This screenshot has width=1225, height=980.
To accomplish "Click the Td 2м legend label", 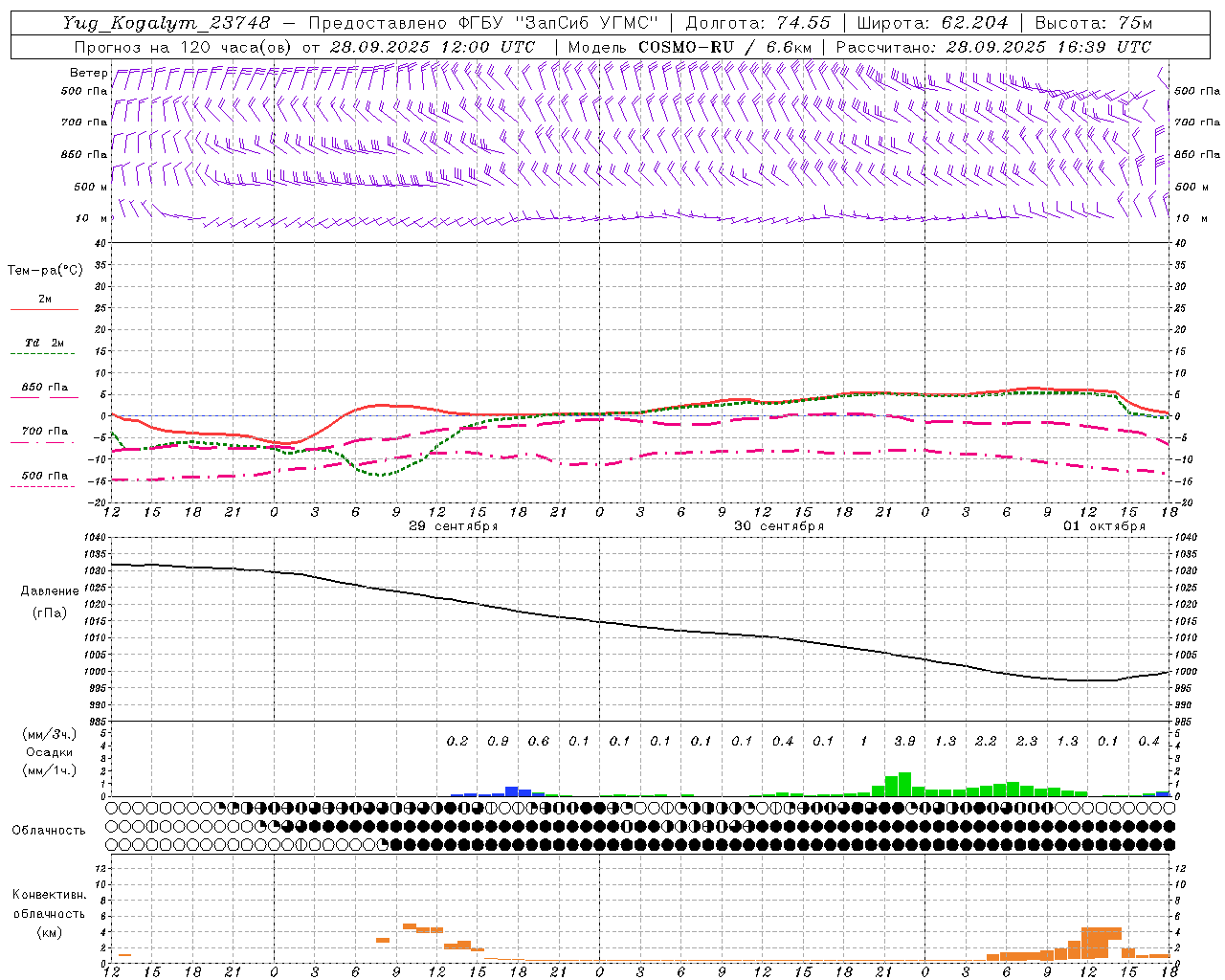I will 44,343.
